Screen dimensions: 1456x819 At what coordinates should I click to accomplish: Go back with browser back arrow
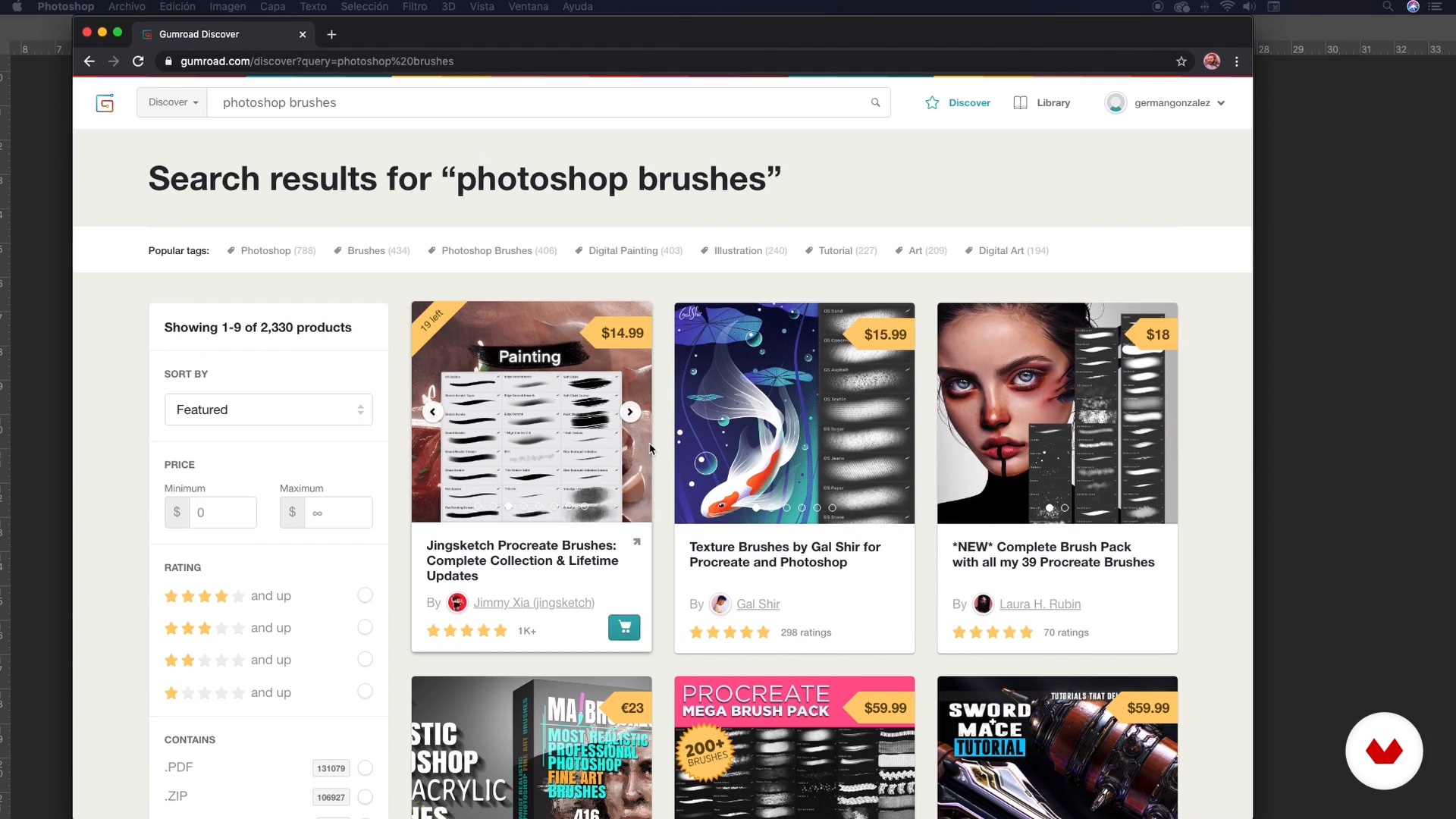point(89,61)
